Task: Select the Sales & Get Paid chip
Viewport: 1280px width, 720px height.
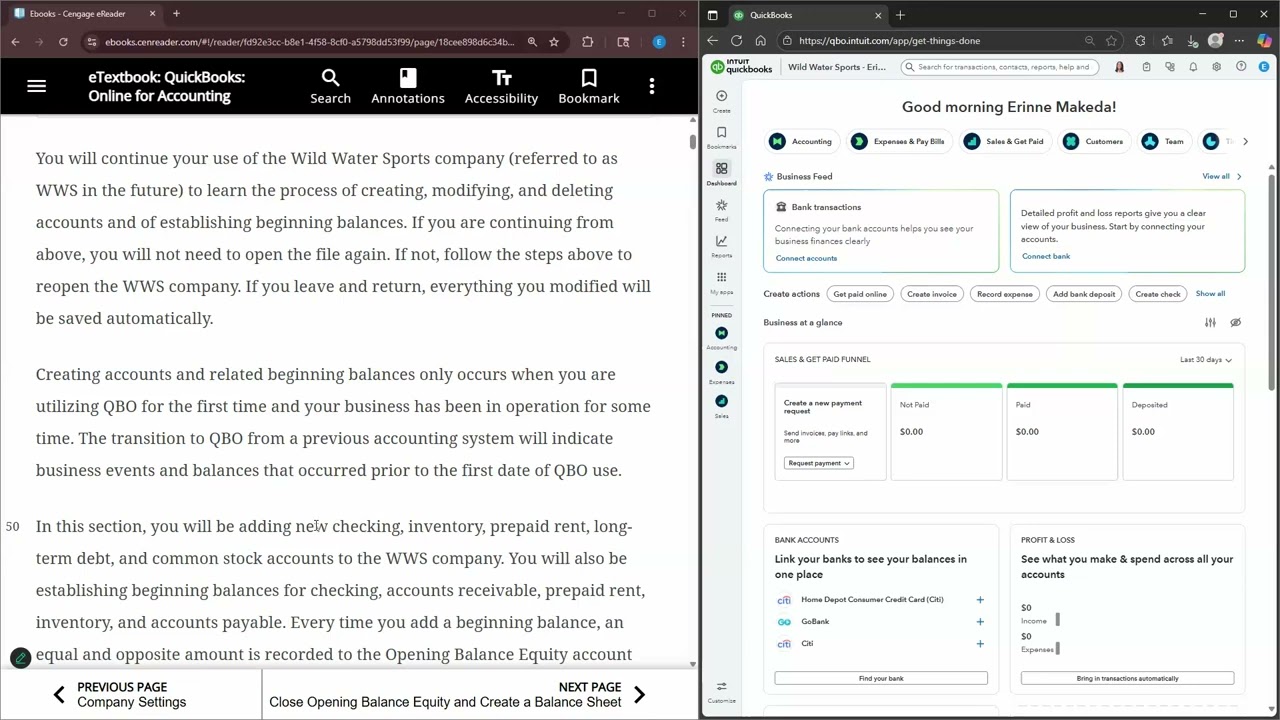Action: pyautogui.click(x=1004, y=142)
